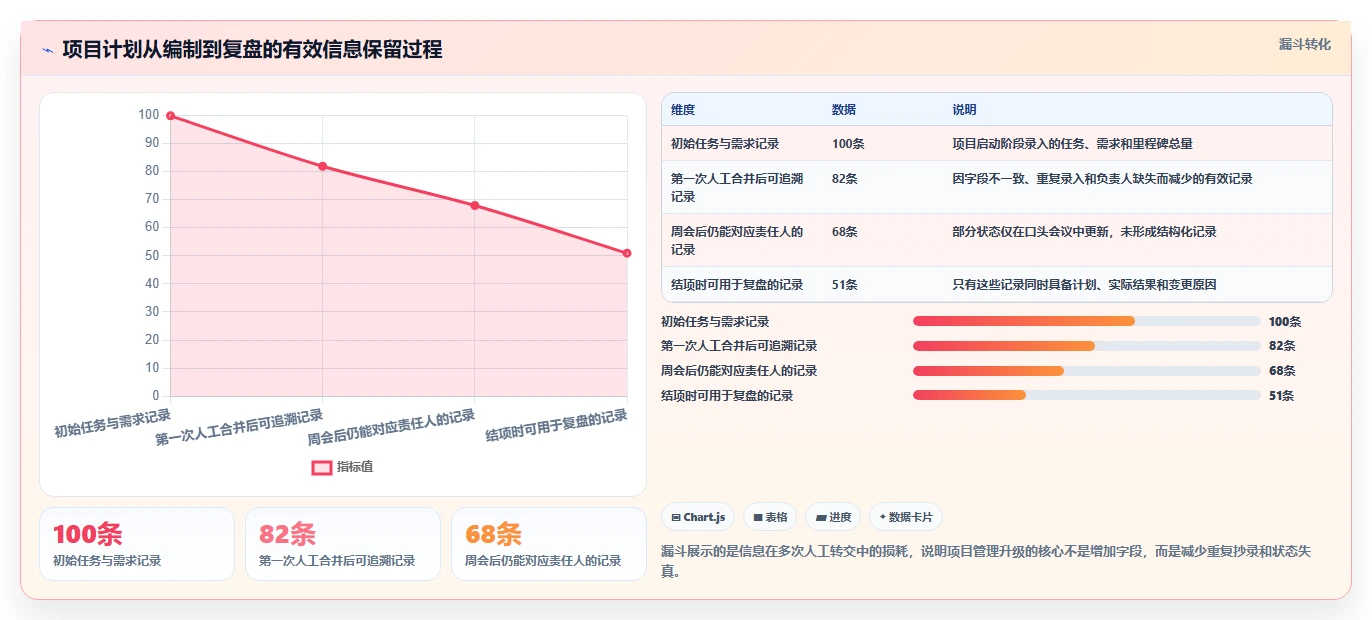Click the 维度 column header

[x=683, y=110]
